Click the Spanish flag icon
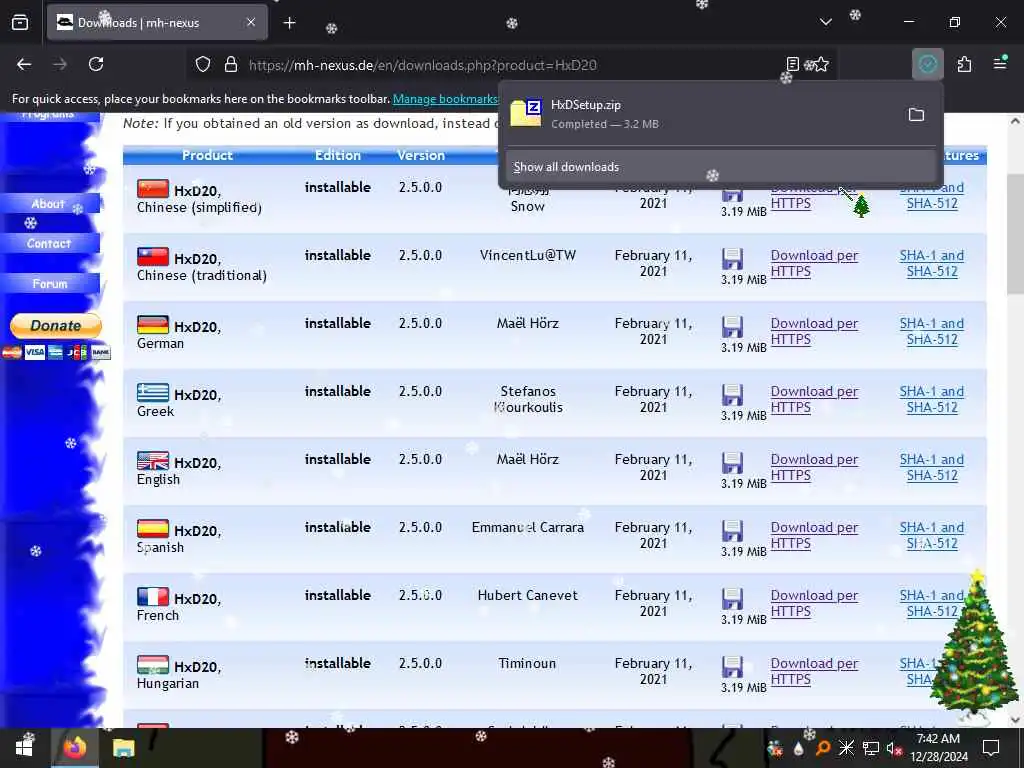 point(153,528)
